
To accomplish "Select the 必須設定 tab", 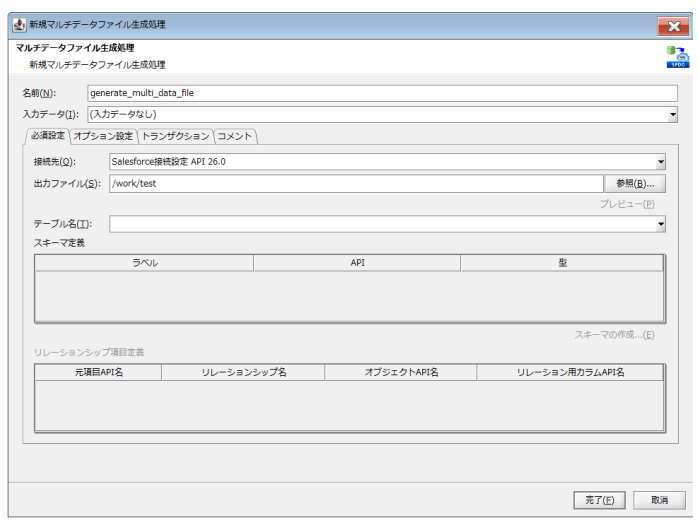I will click(x=46, y=136).
